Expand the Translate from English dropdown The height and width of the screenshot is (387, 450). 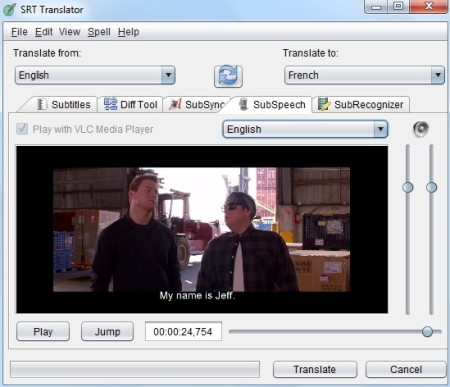tap(168, 75)
